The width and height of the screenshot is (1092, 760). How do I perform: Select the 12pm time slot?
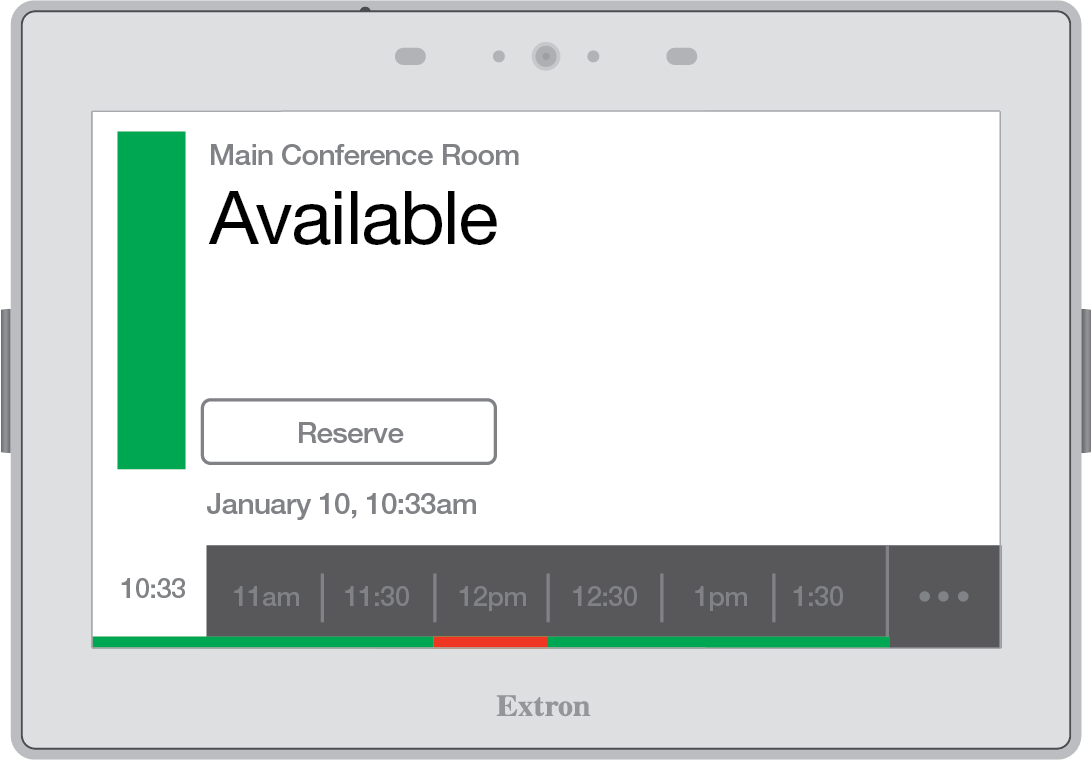click(x=492, y=596)
